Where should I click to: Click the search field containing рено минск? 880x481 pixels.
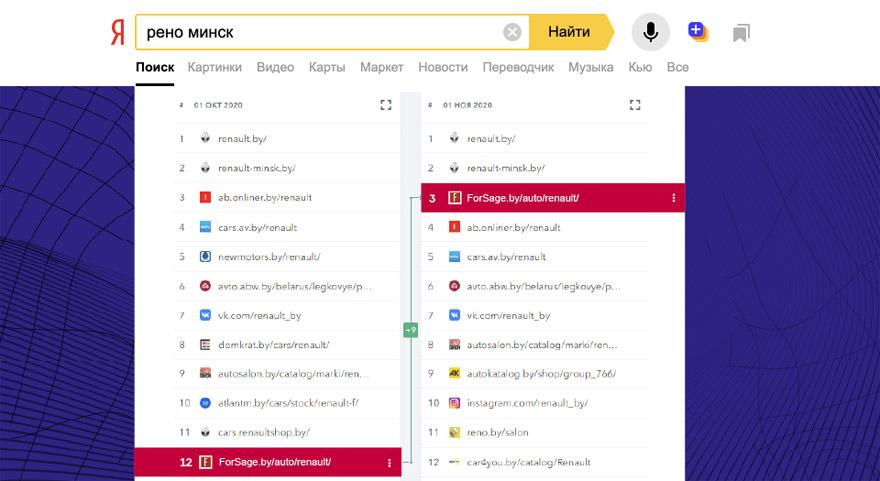320,33
